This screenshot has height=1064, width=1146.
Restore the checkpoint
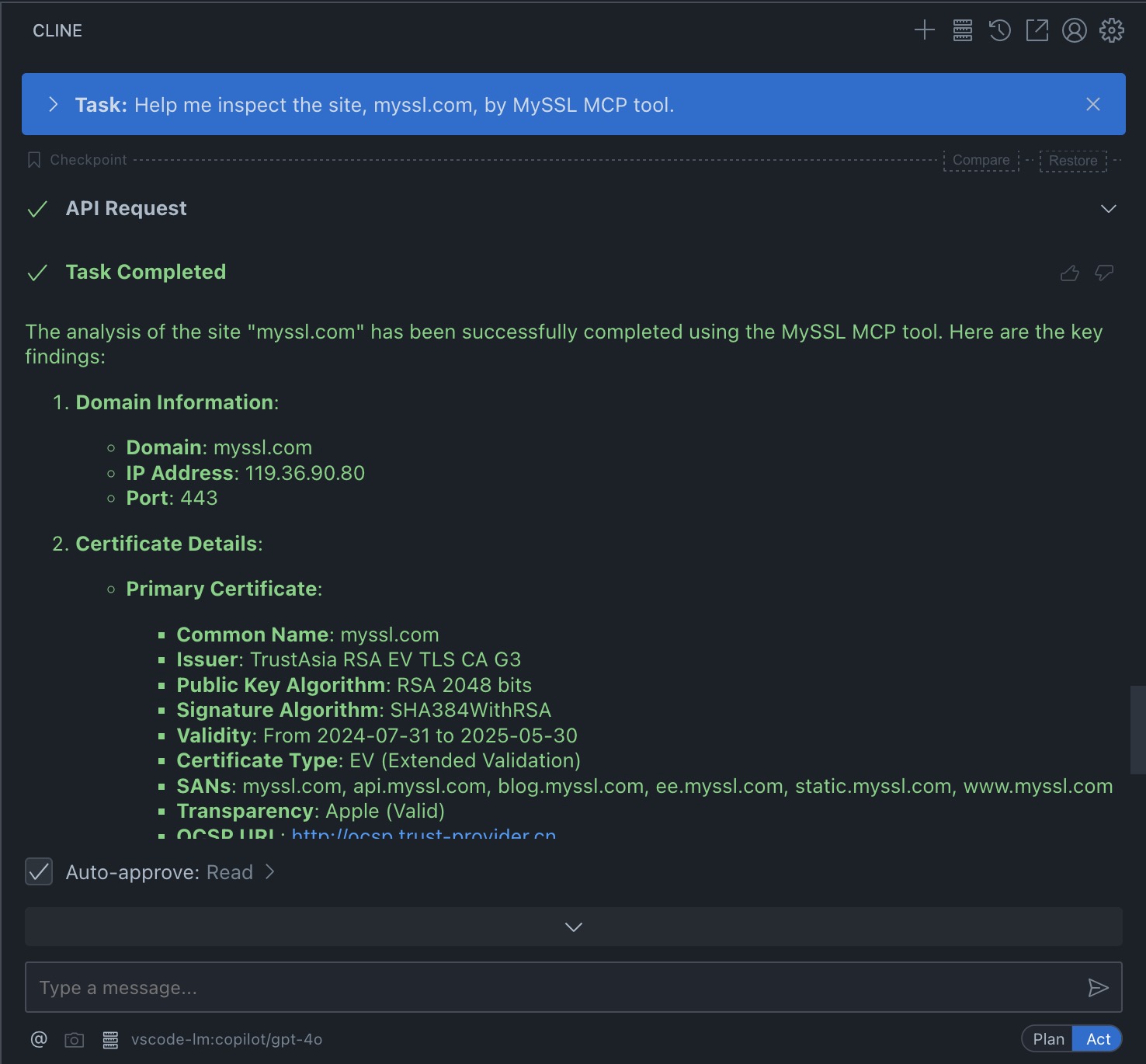tap(1073, 161)
